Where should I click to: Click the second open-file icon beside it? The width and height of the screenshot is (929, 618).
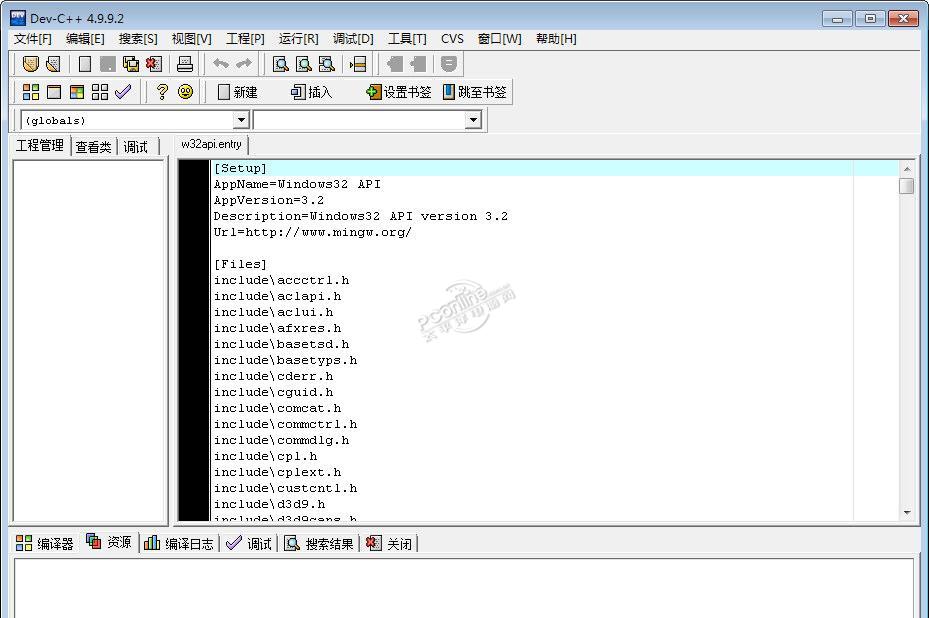pyautogui.click(x=53, y=64)
